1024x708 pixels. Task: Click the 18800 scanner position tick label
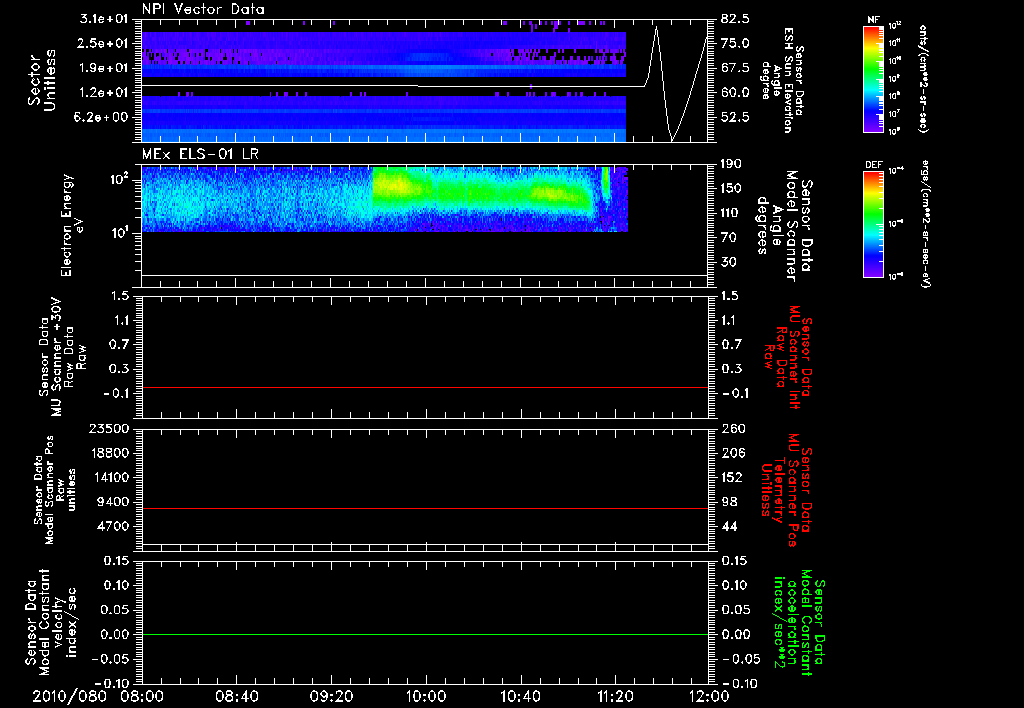(x=108, y=453)
